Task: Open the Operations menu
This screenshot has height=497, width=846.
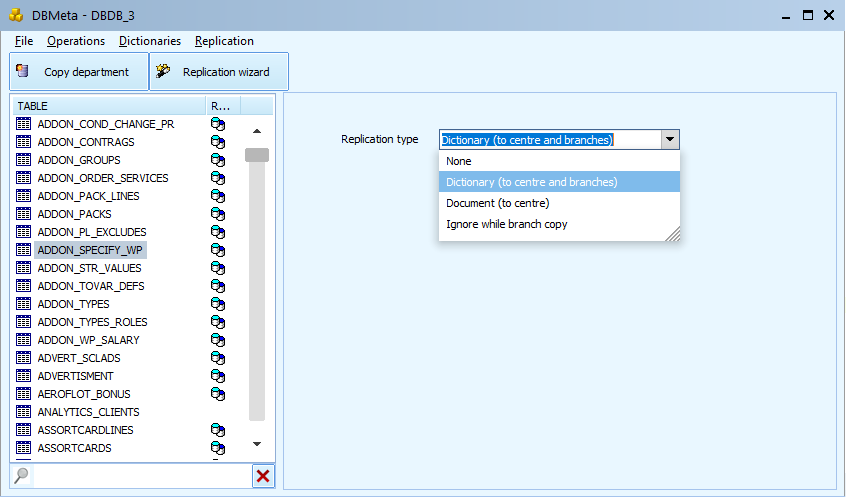Action: coord(75,41)
